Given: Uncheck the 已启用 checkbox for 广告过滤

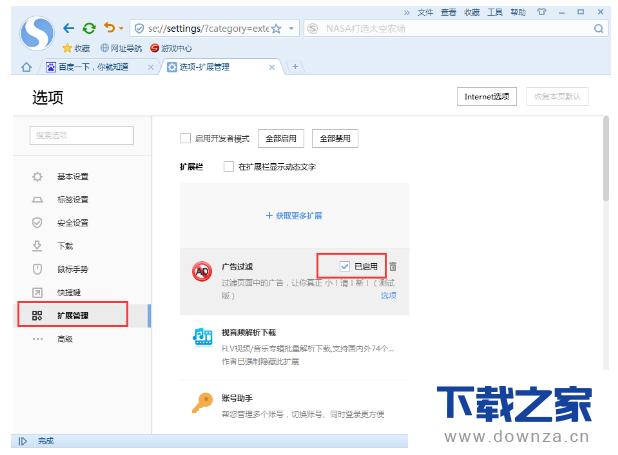Looking at the screenshot, I should click(345, 266).
